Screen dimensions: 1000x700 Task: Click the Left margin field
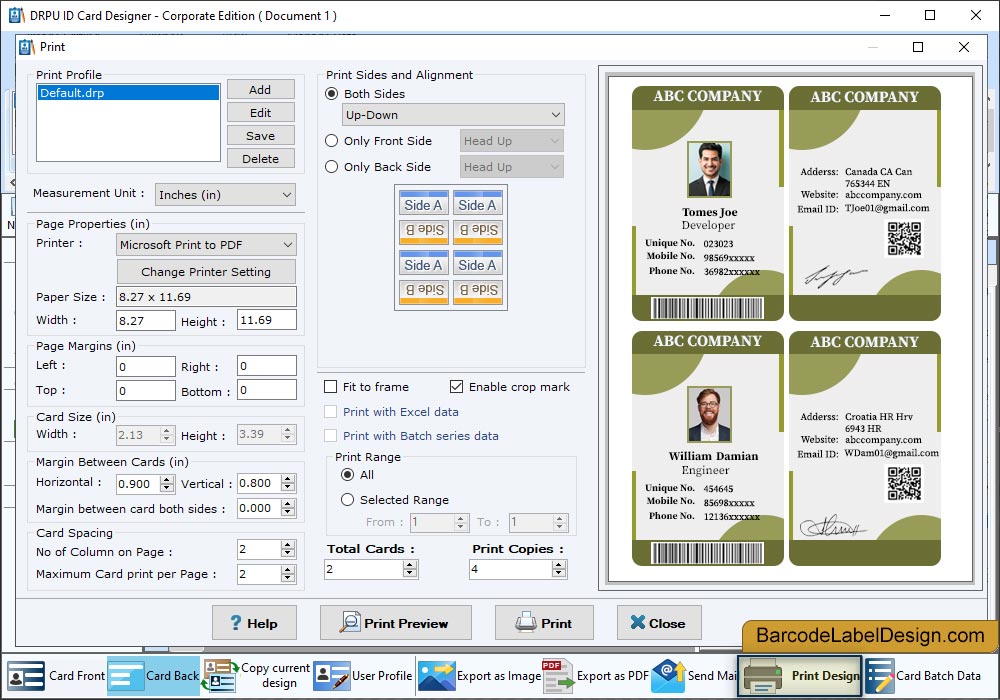click(x=145, y=367)
